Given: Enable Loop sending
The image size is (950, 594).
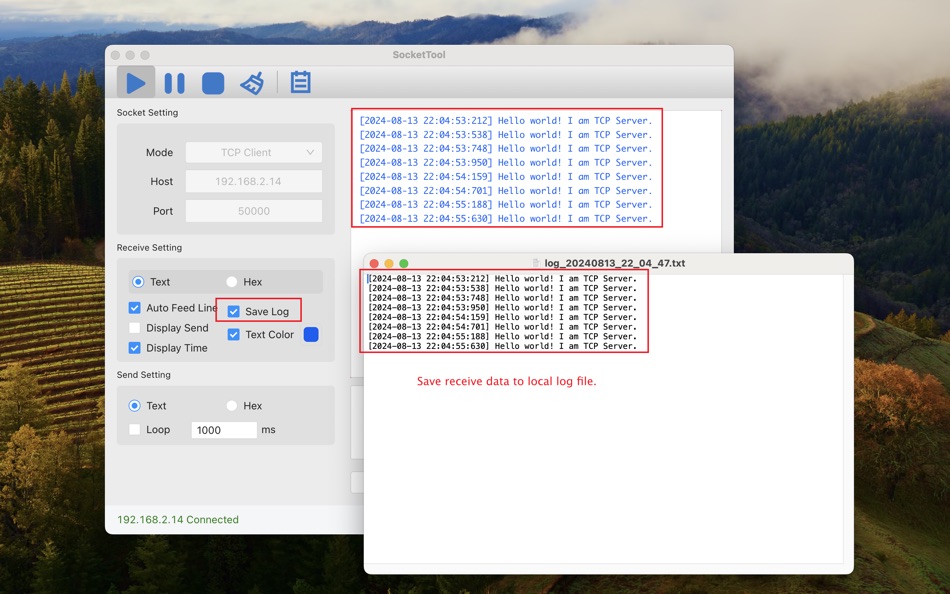Looking at the screenshot, I should [x=133, y=428].
